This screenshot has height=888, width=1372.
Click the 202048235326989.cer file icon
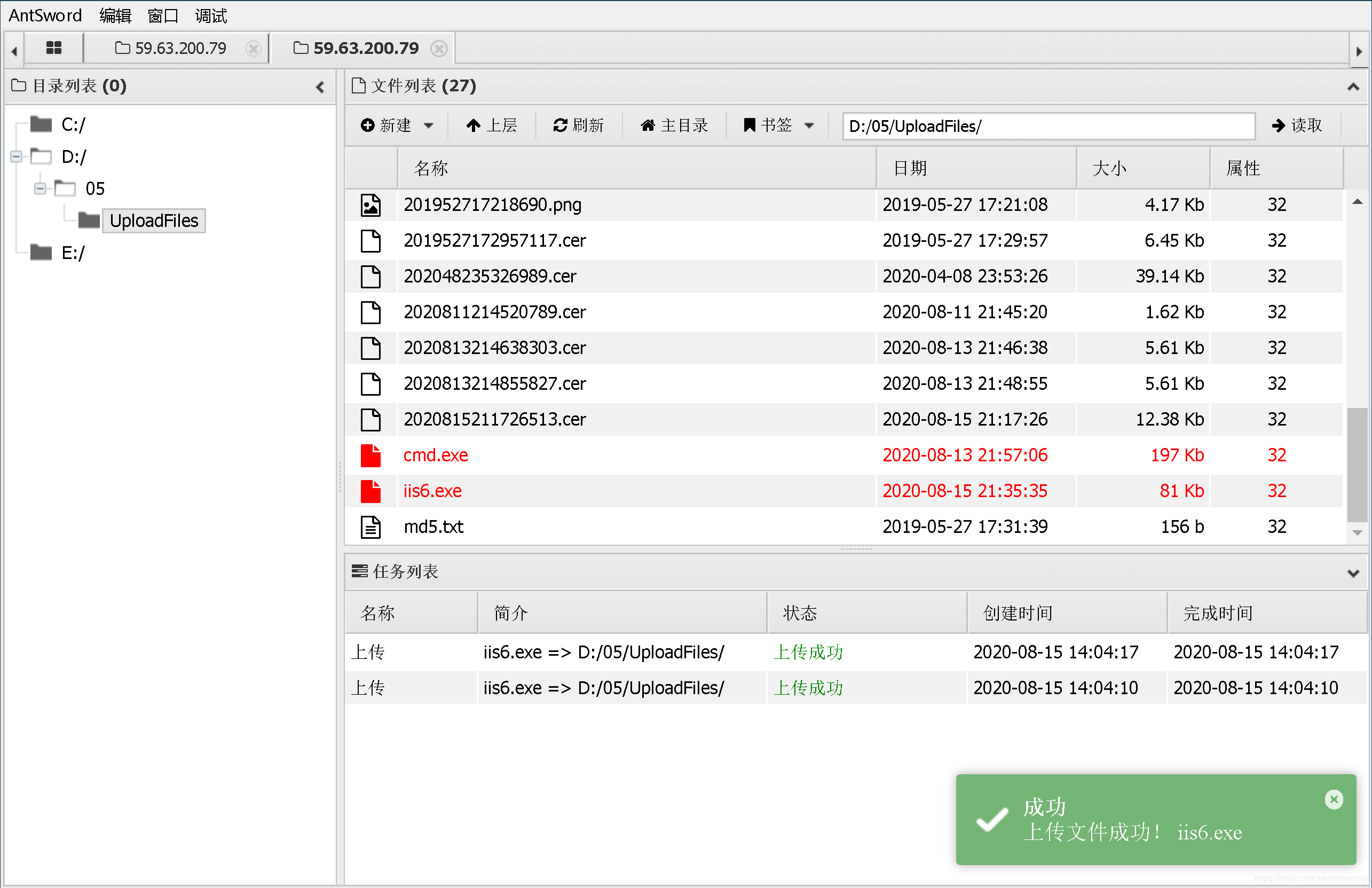370,277
